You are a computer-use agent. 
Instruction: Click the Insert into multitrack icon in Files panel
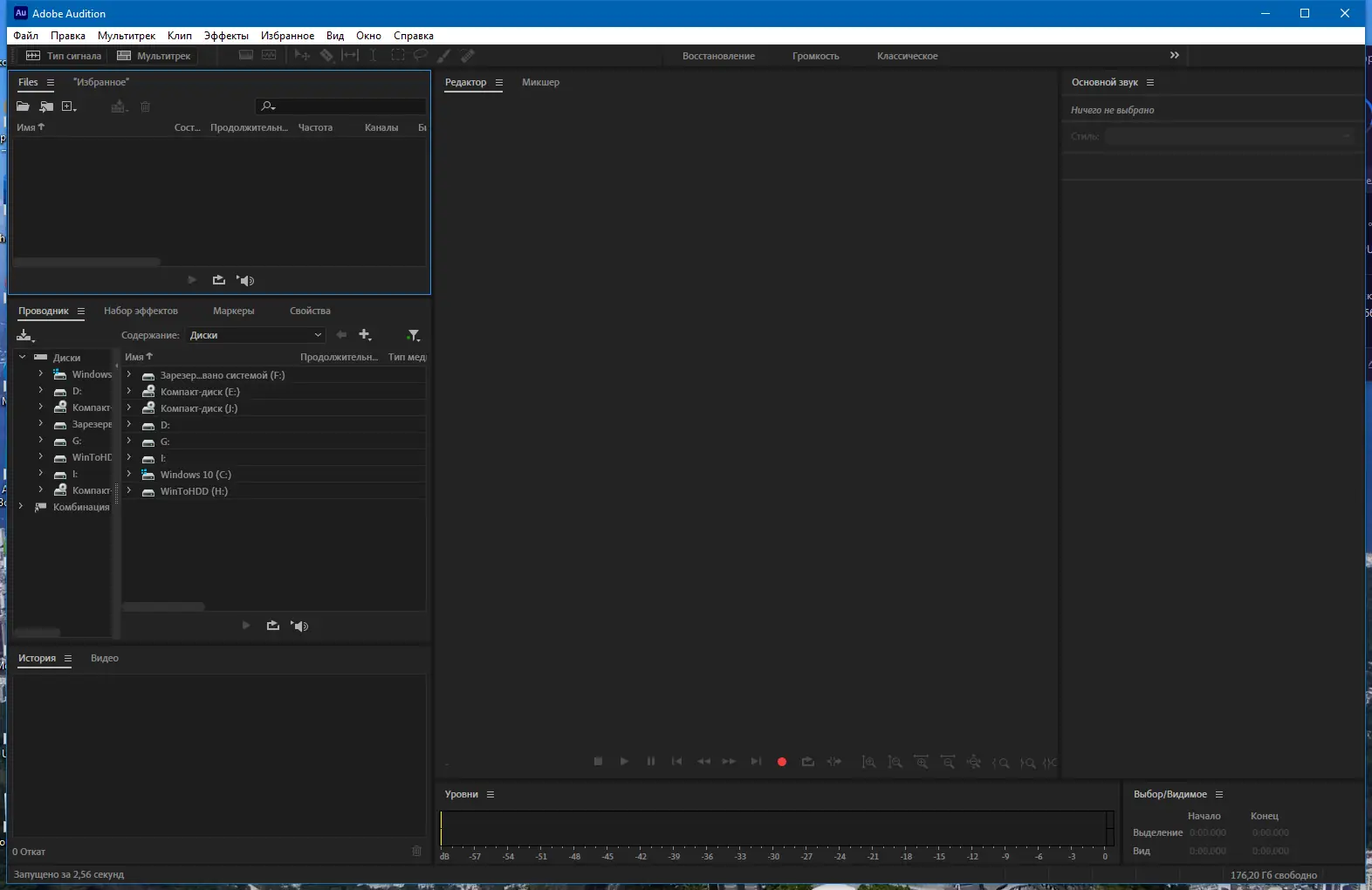point(120,106)
